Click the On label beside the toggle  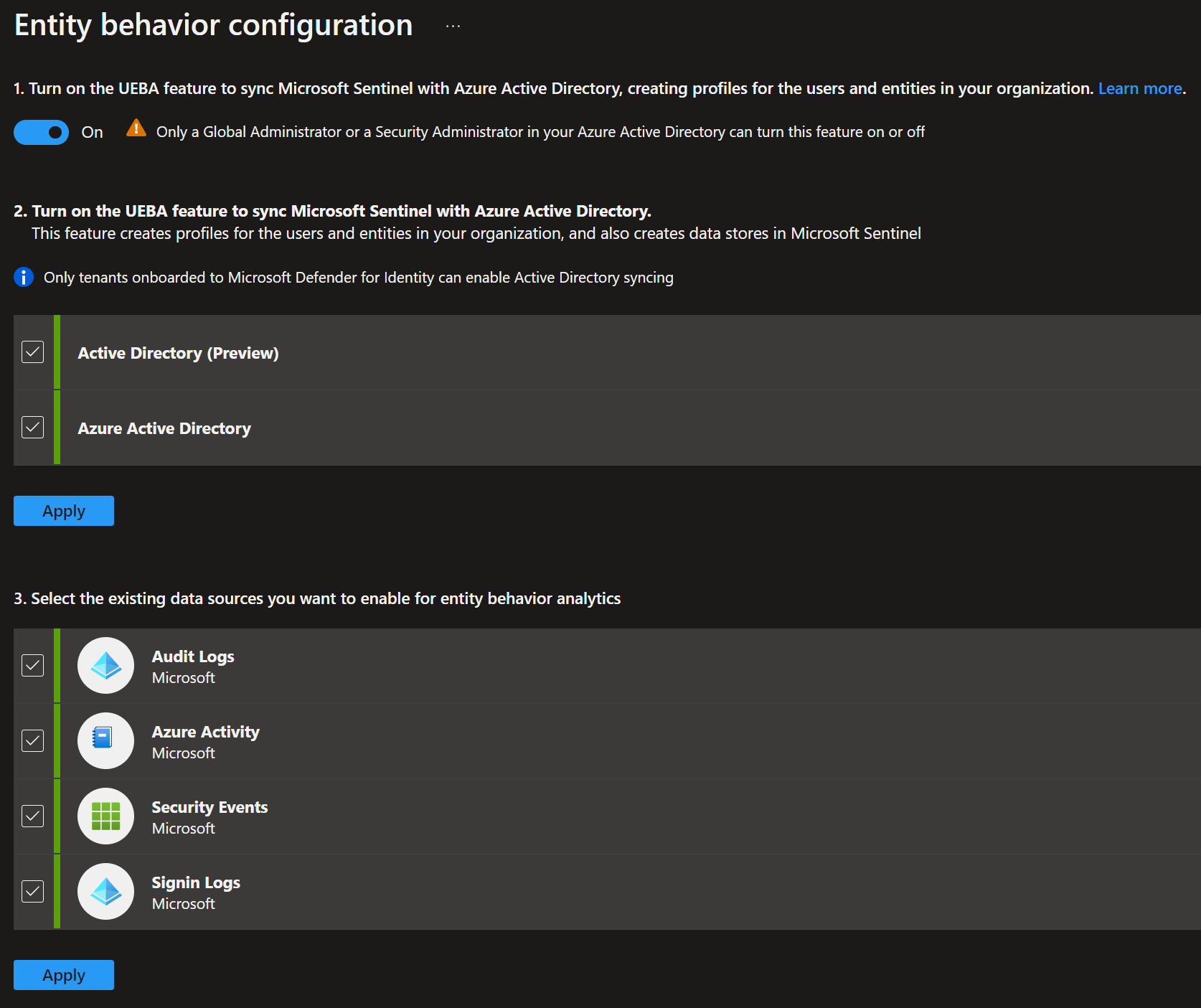tap(92, 132)
